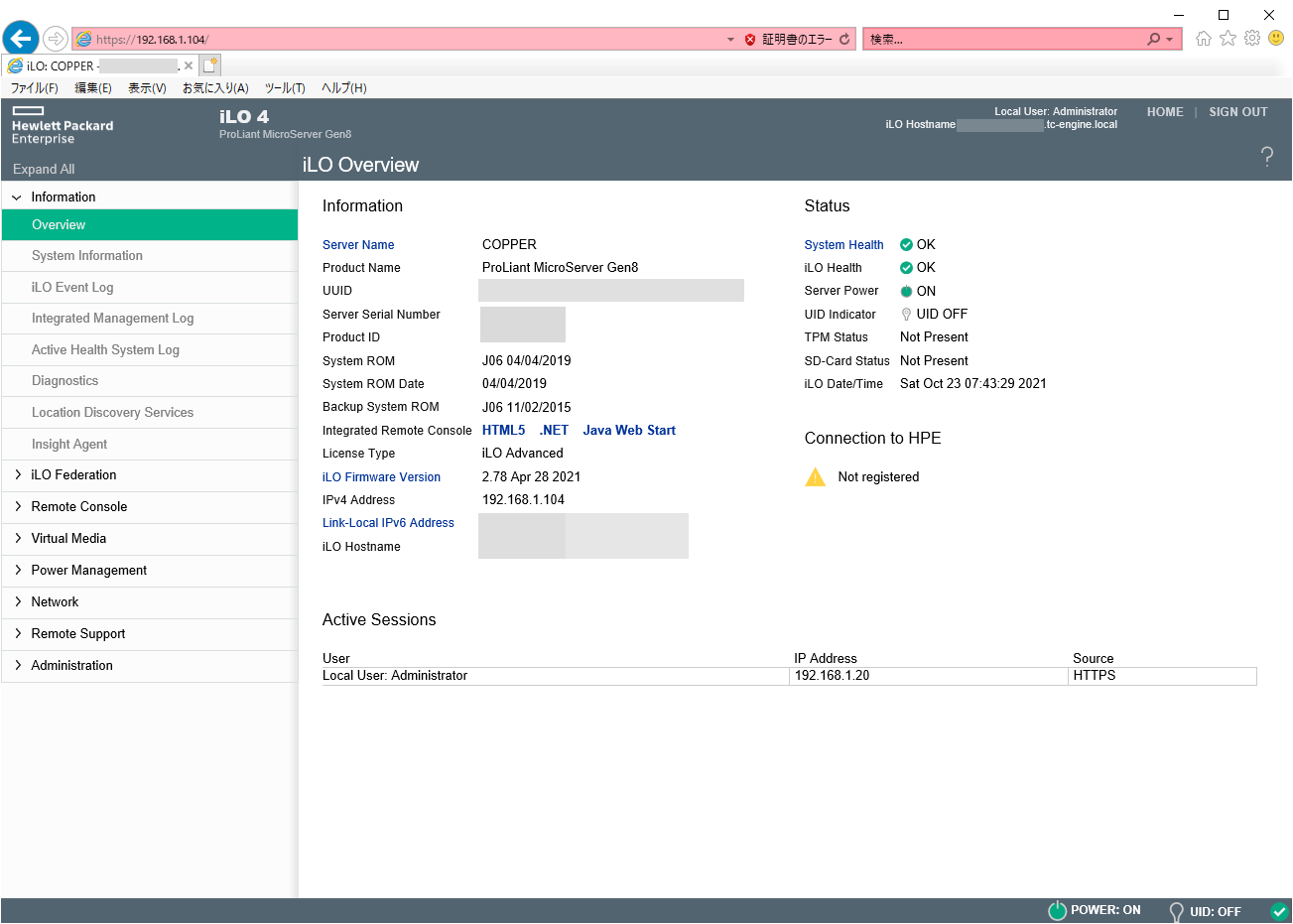Click Expand All in sidebar
Image resolution: width=1293 pixels, height=924 pixels.
point(44,169)
